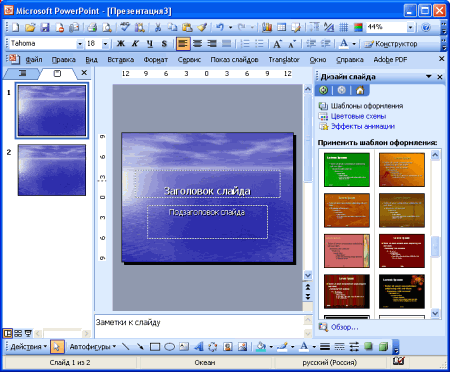Open the 44% zoom dropdown
The image size is (450, 372).
click(x=410, y=27)
